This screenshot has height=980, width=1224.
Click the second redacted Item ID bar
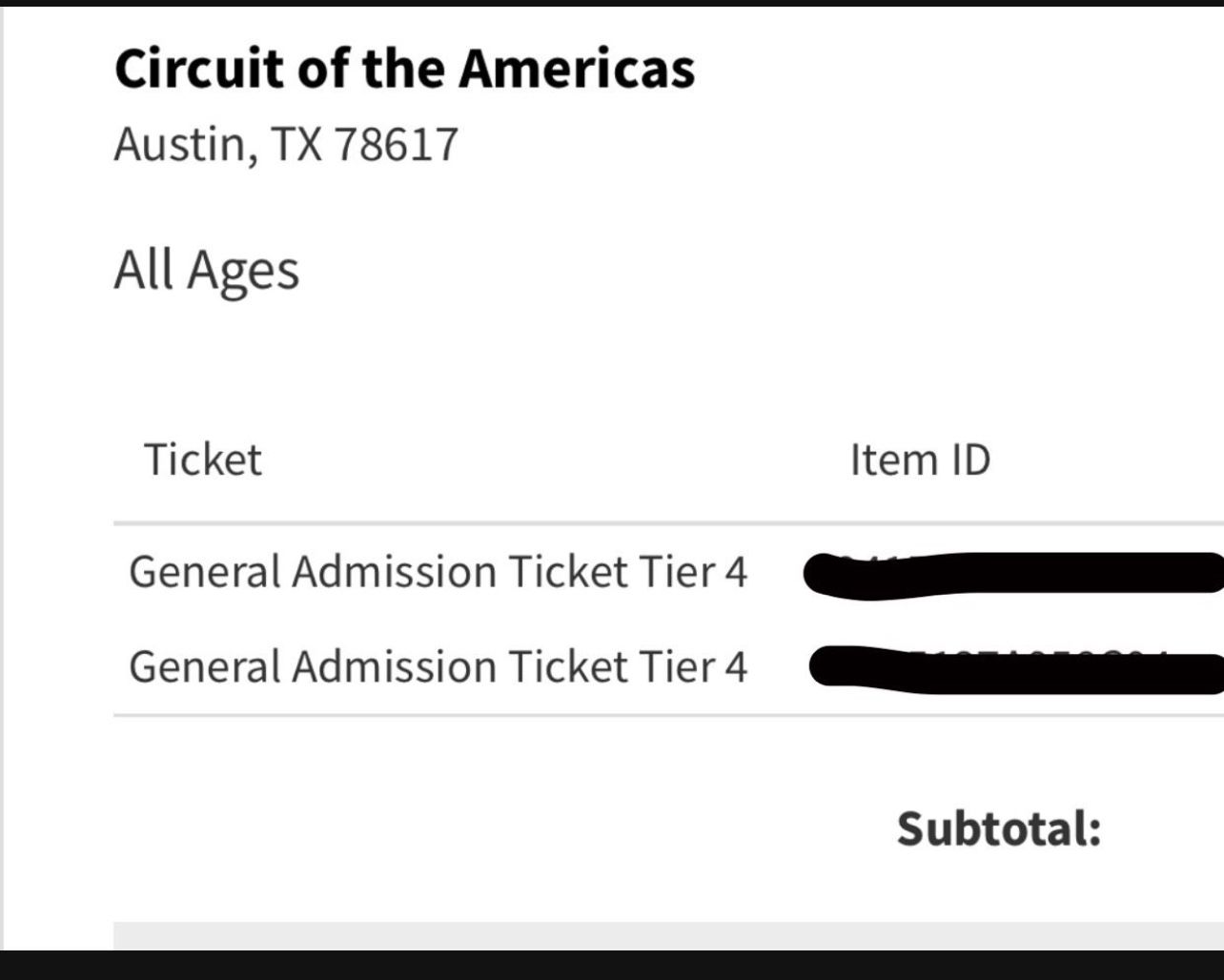1014,668
